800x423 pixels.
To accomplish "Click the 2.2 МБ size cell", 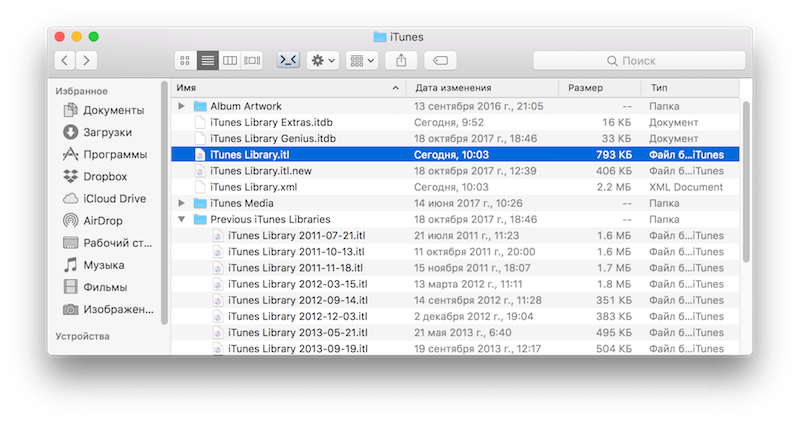I will coord(614,187).
